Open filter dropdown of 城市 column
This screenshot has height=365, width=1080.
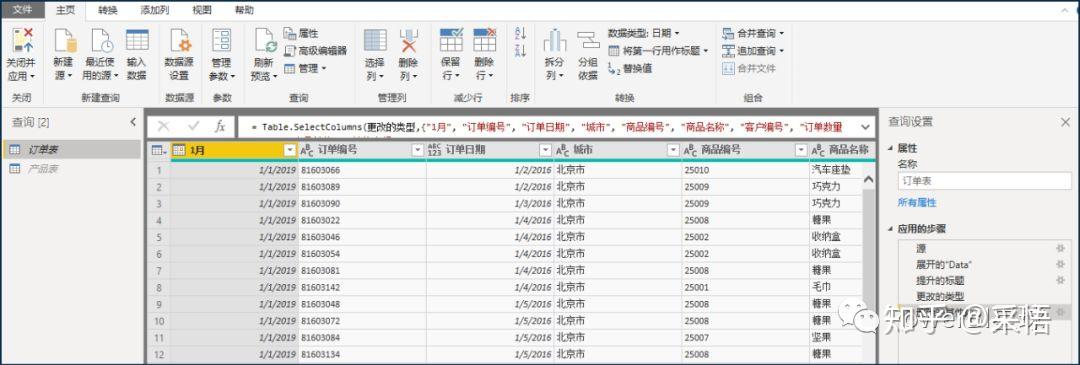673,150
